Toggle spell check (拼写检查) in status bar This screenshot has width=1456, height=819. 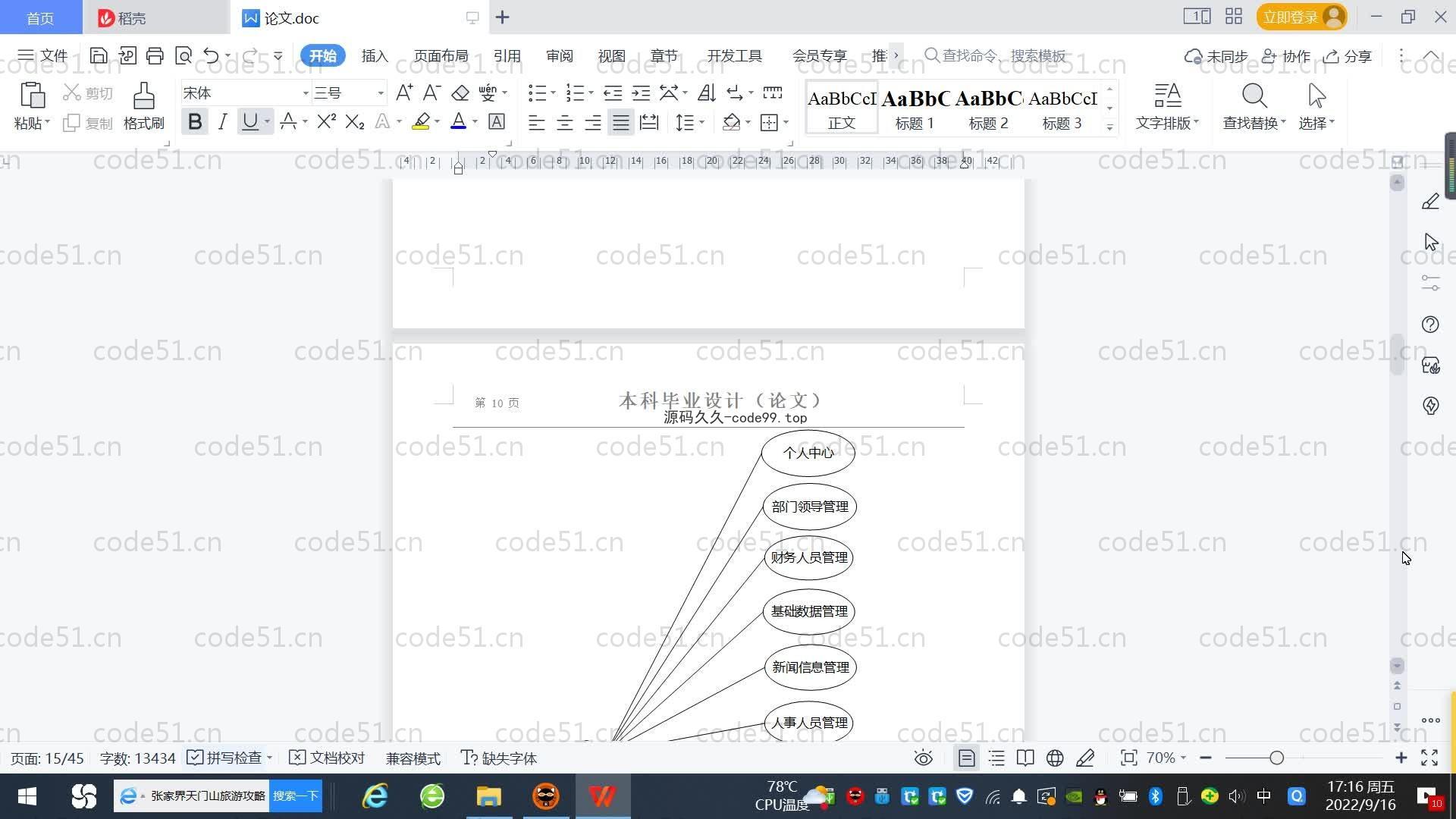tap(225, 758)
